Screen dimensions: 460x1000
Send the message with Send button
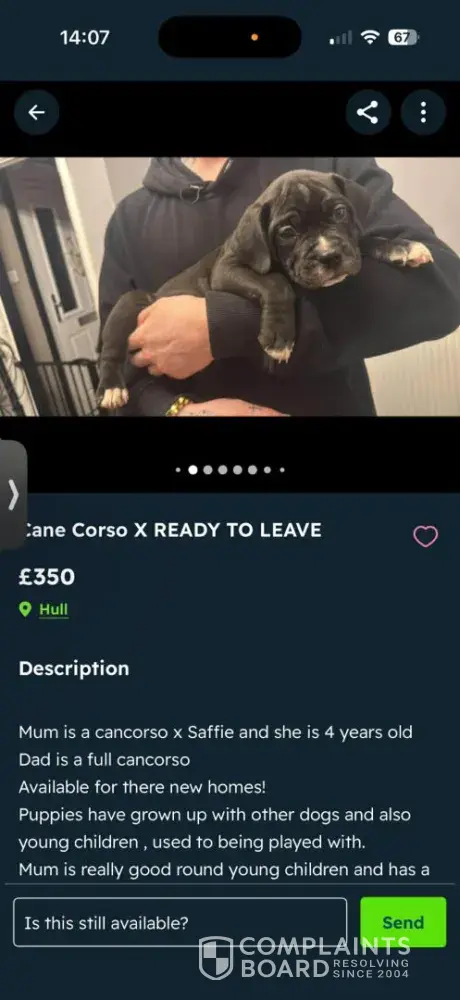point(403,922)
